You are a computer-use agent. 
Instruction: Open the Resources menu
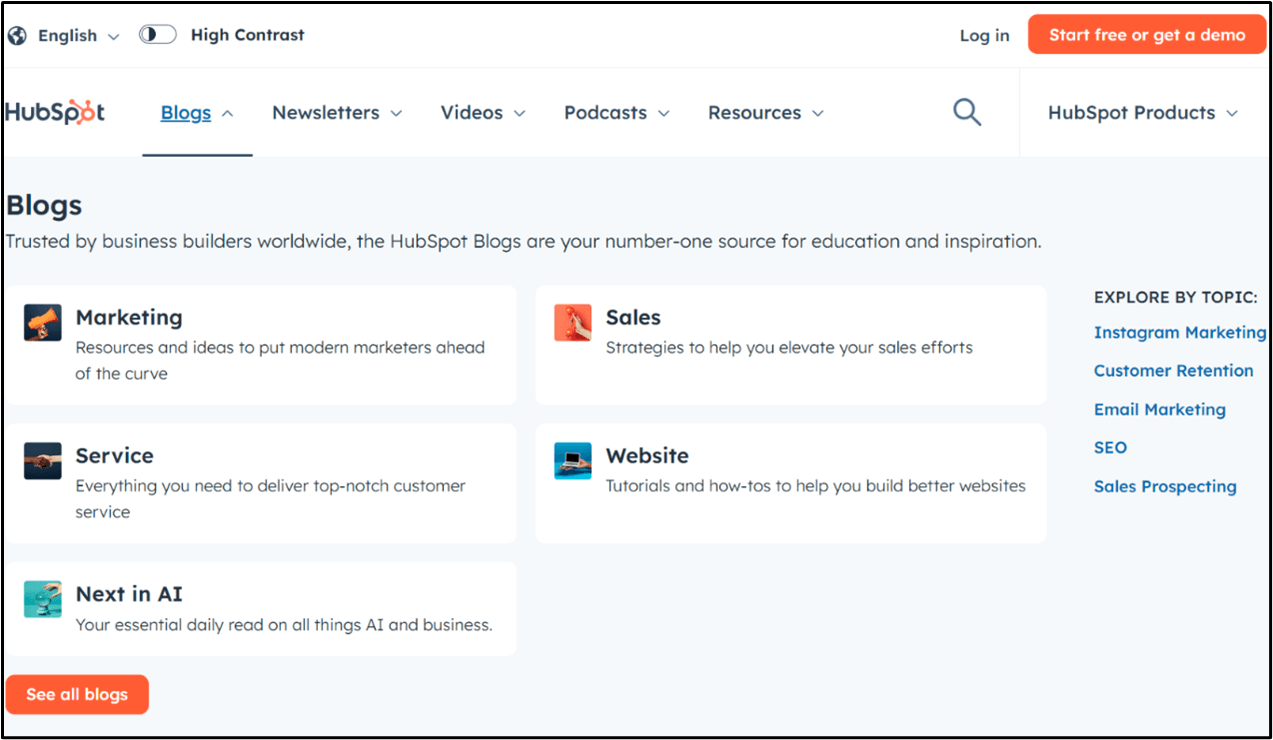pyautogui.click(x=766, y=113)
